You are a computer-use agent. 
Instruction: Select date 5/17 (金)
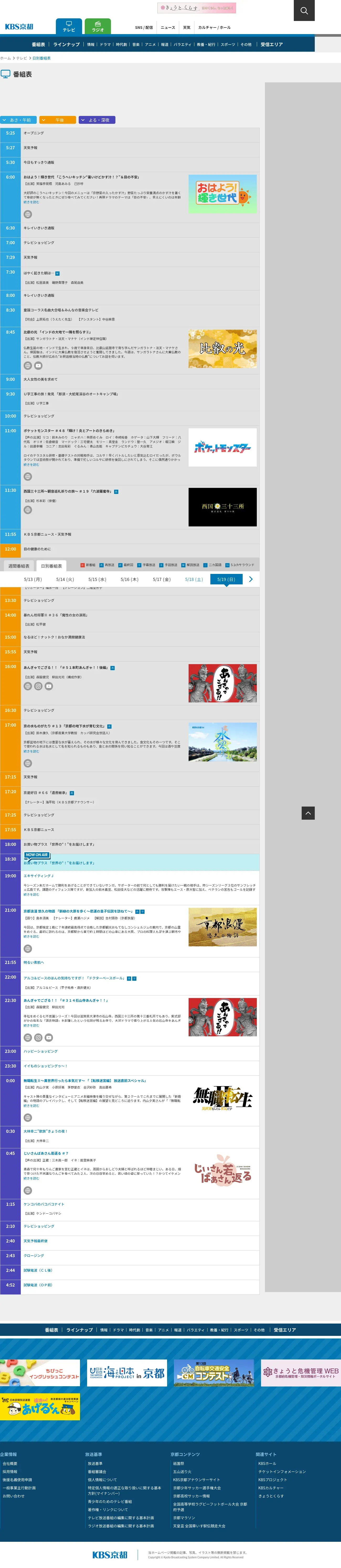162,579
